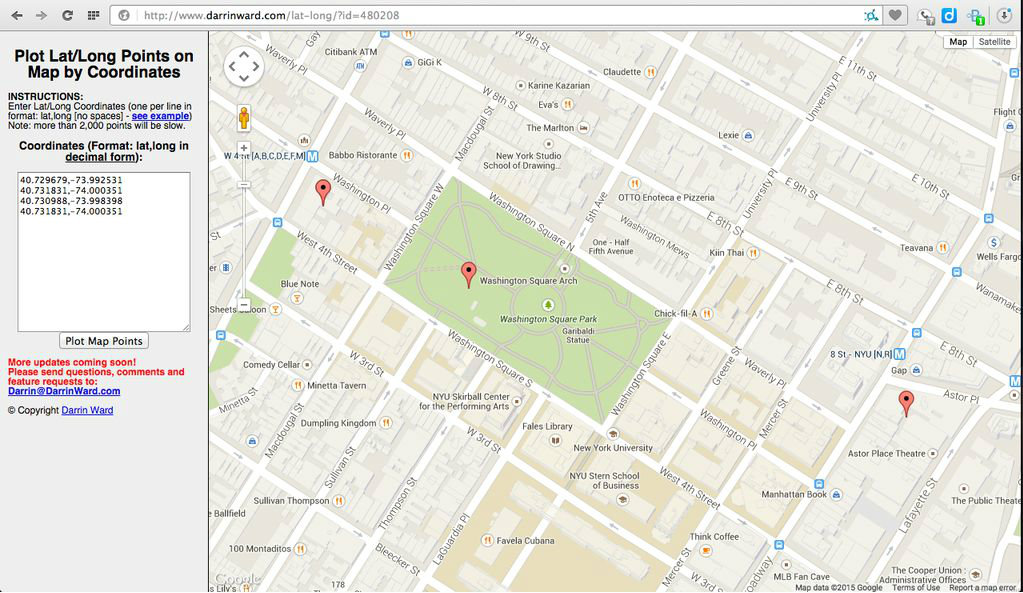Click the browser back arrow
Screen dimensions: 1023x593
coord(17,15)
